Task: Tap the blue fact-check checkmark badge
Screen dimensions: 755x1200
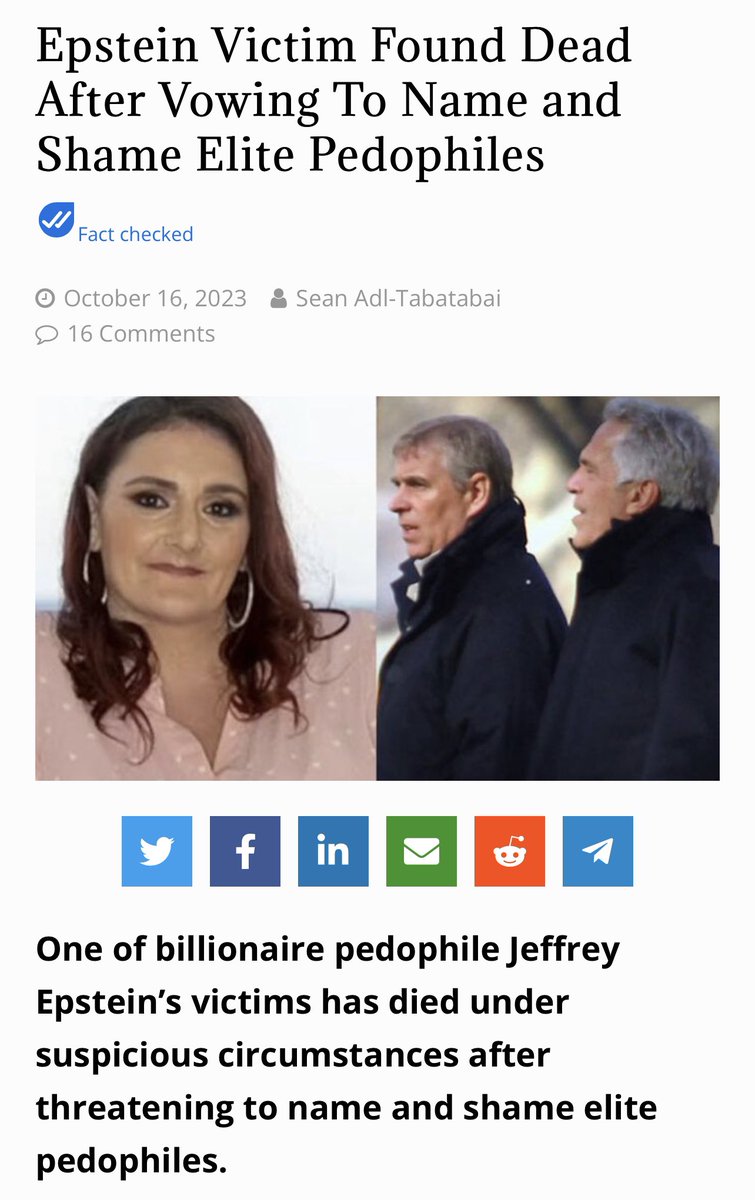Action: coord(56,220)
